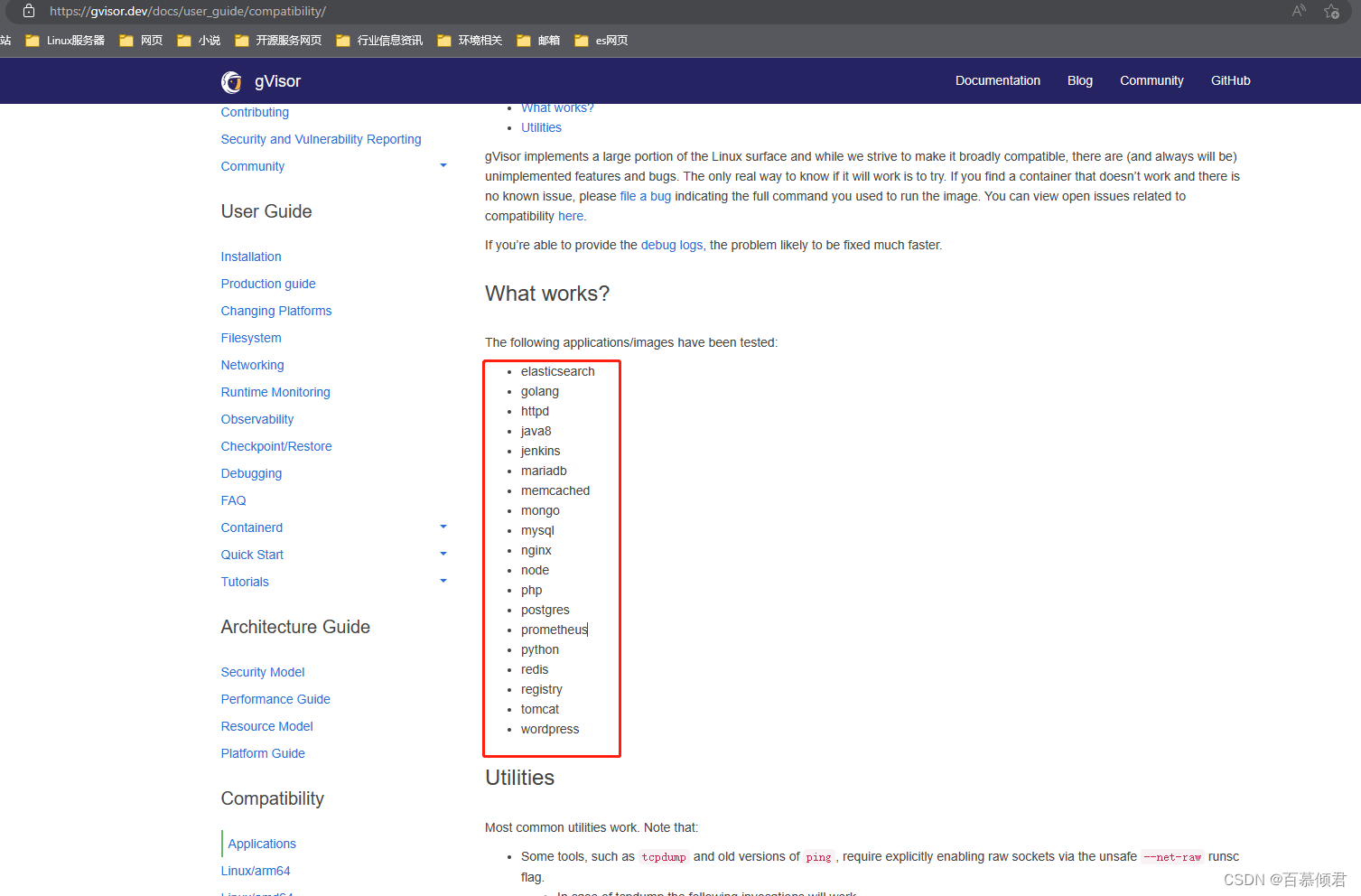
Task: Open the GitHub nav item
Action: coord(1231,80)
